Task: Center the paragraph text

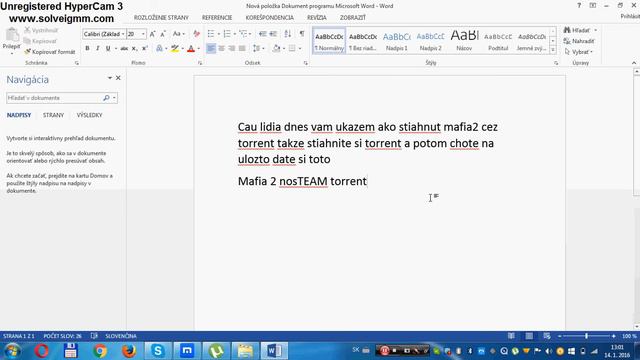Action: click(221, 49)
